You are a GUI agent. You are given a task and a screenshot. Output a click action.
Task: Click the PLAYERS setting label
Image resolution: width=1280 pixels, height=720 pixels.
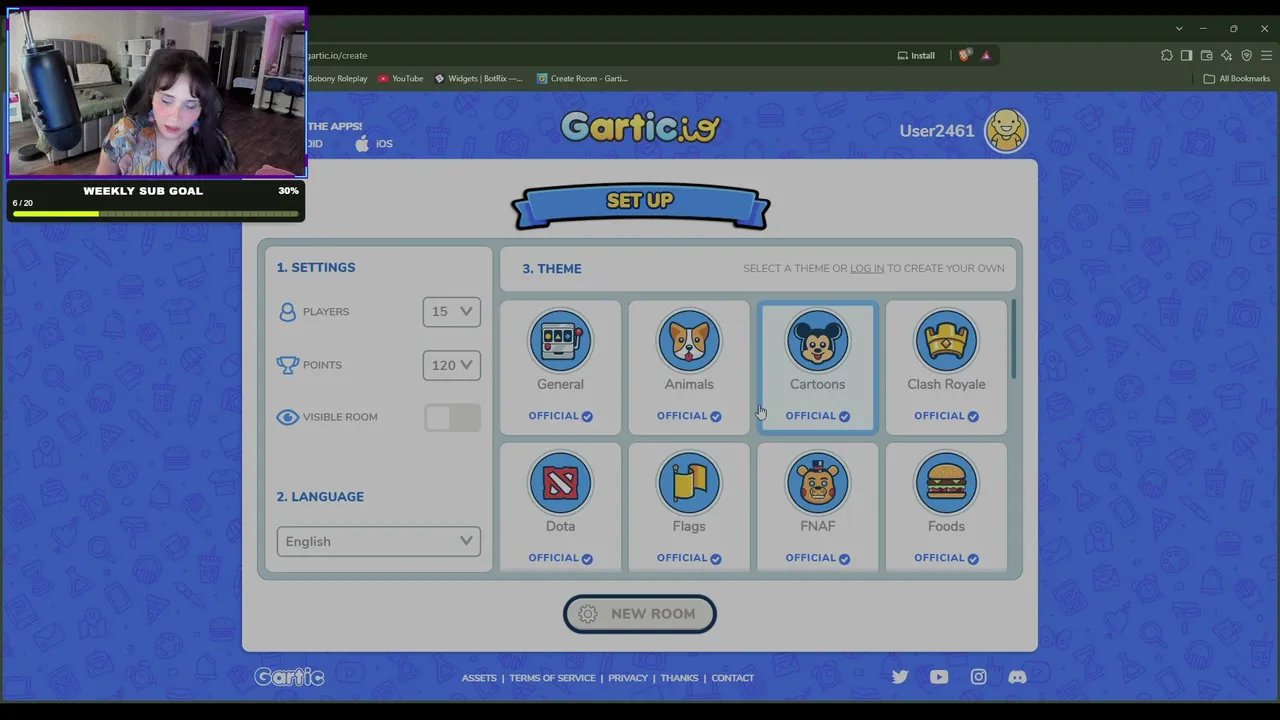326,312
